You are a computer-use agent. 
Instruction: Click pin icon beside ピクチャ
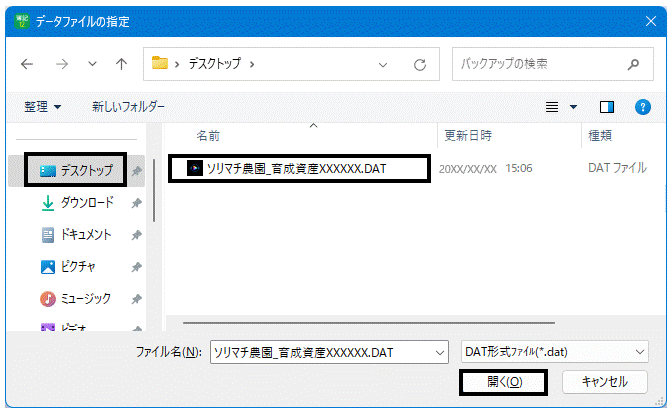(136, 267)
